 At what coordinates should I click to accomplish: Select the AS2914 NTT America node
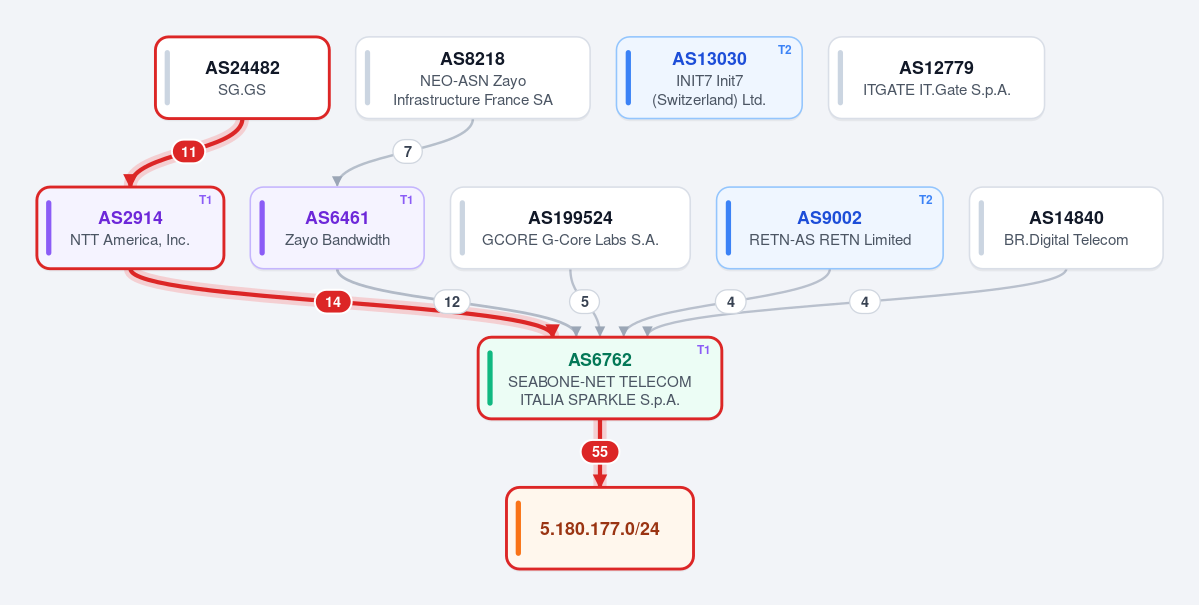[x=130, y=228]
